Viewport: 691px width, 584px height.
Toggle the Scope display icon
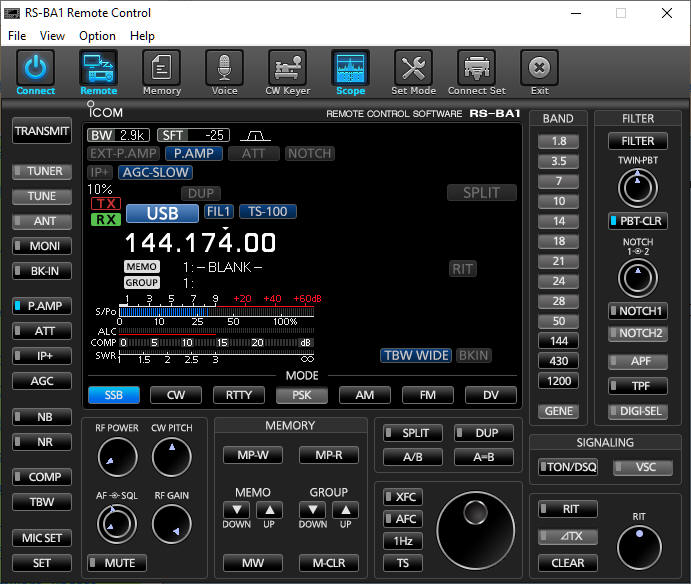point(350,67)
